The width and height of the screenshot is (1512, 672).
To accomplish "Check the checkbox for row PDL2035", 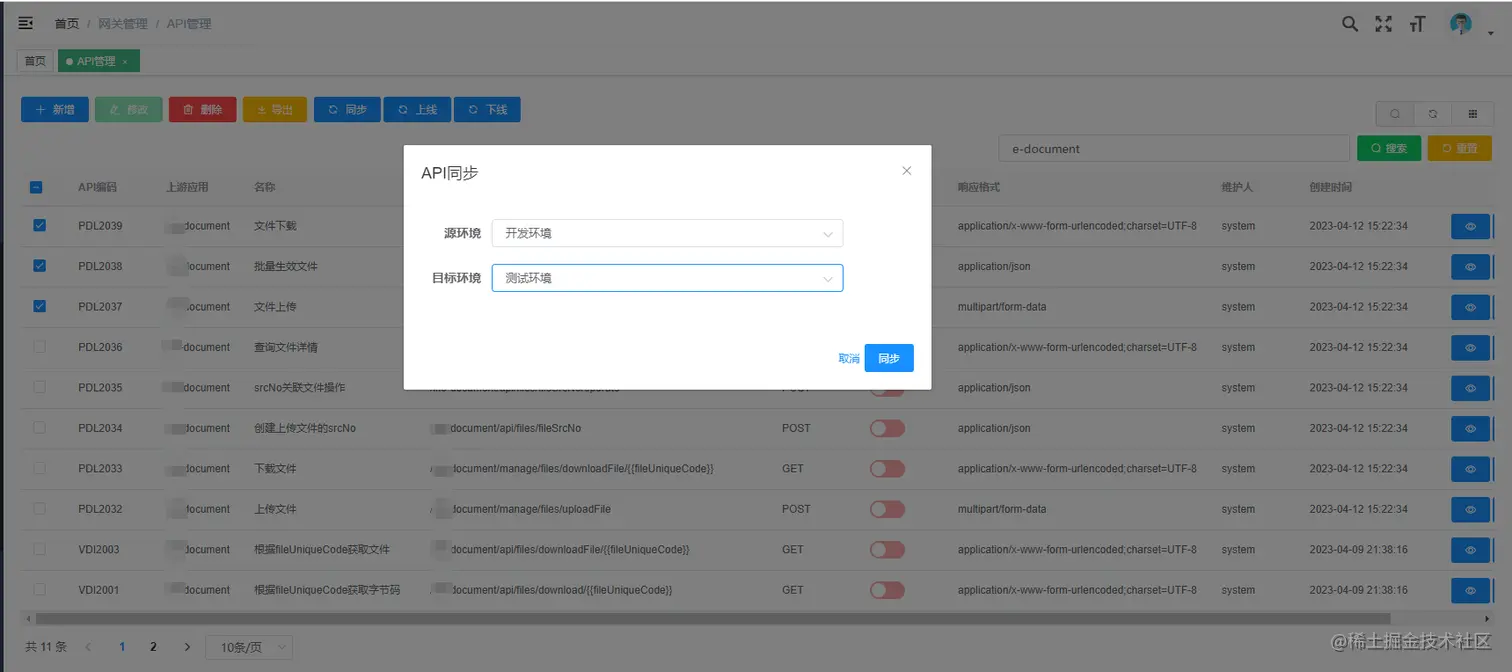I will pos(40,387).
